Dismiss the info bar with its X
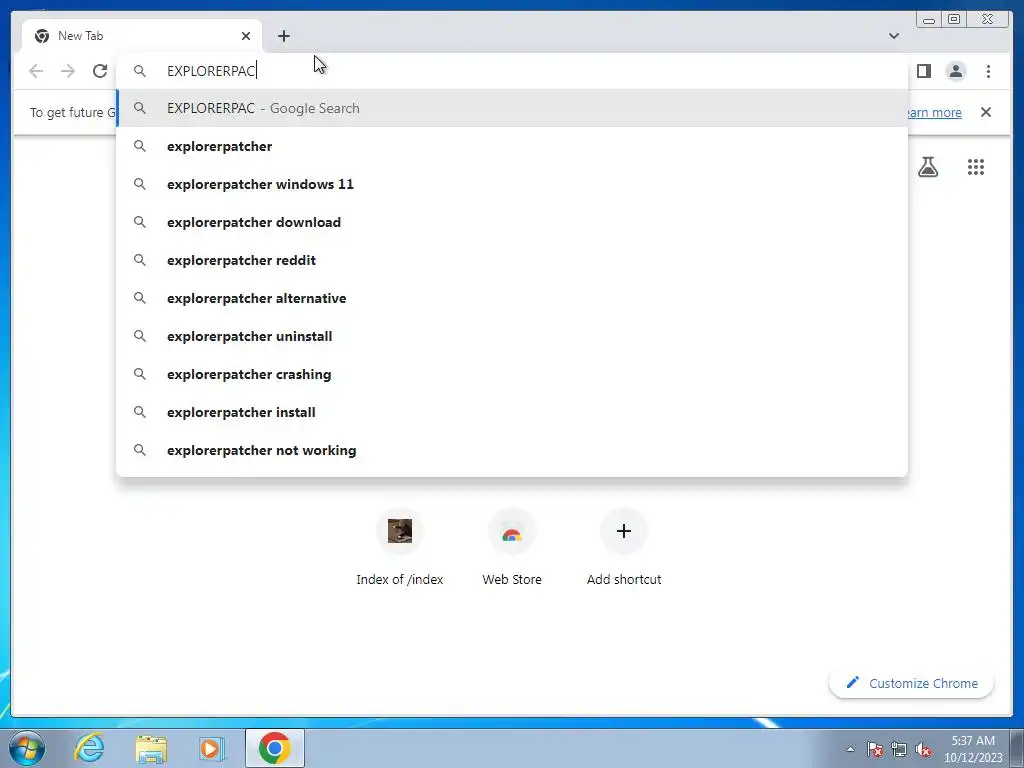Screen dimensions: 1024x768 click(x=986, y=112)
